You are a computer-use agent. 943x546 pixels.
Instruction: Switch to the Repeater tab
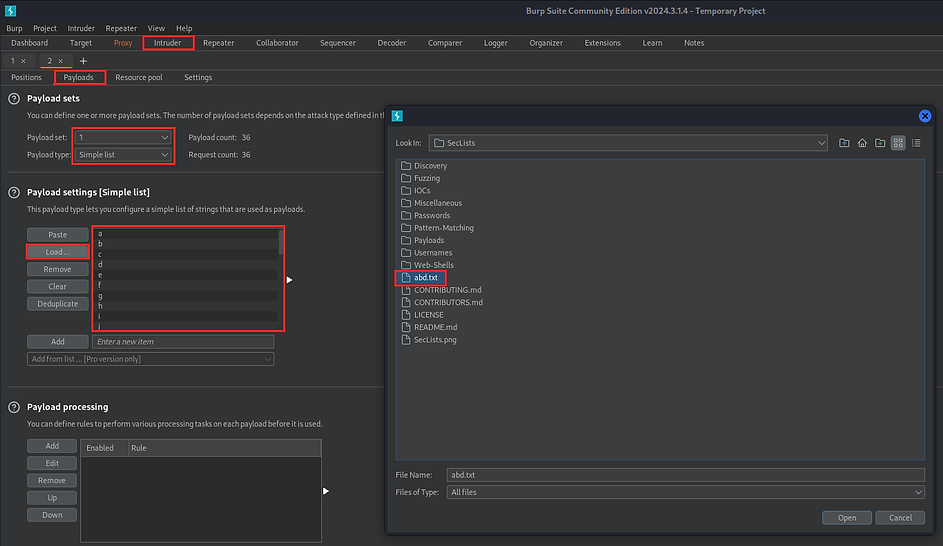pyautogui.click(x=218, y=43)
